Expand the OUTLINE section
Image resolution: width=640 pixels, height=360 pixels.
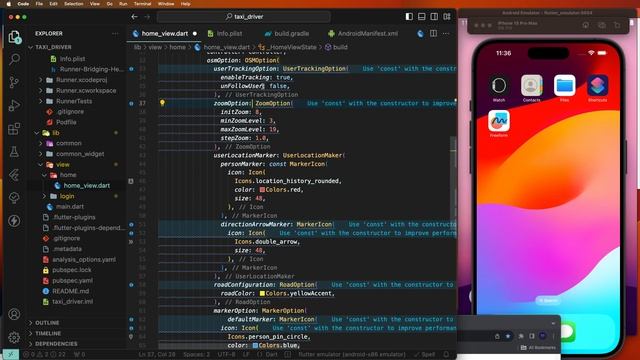[x=47, y=323]
